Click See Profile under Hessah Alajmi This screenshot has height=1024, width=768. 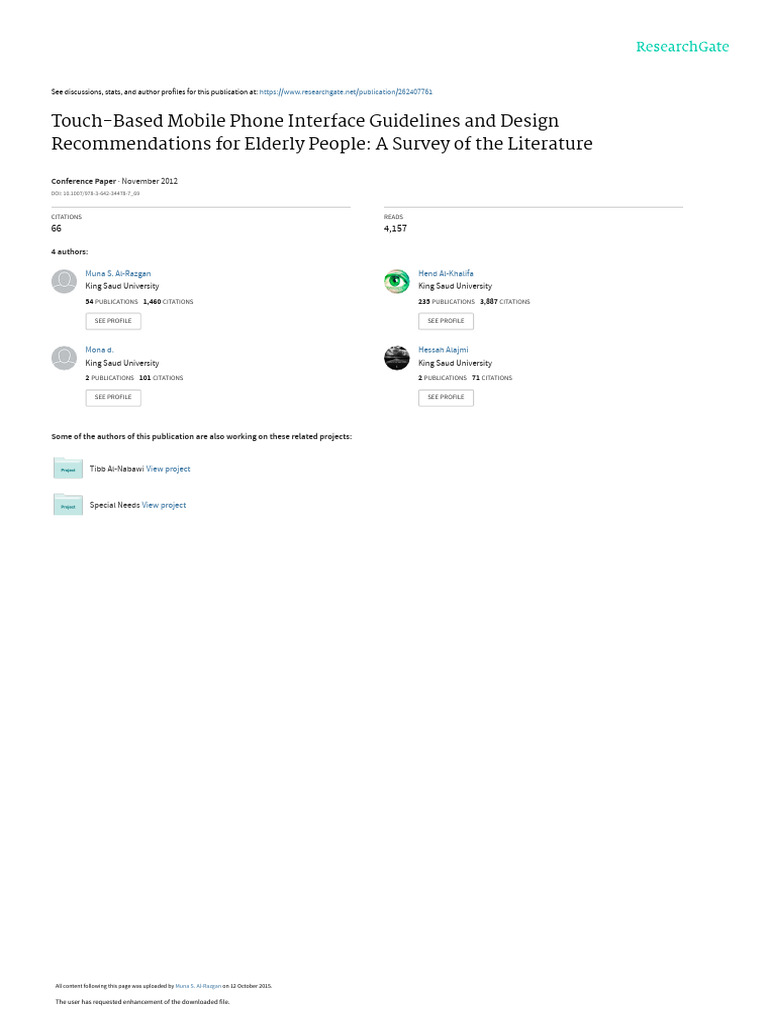(x=446, y=397)
